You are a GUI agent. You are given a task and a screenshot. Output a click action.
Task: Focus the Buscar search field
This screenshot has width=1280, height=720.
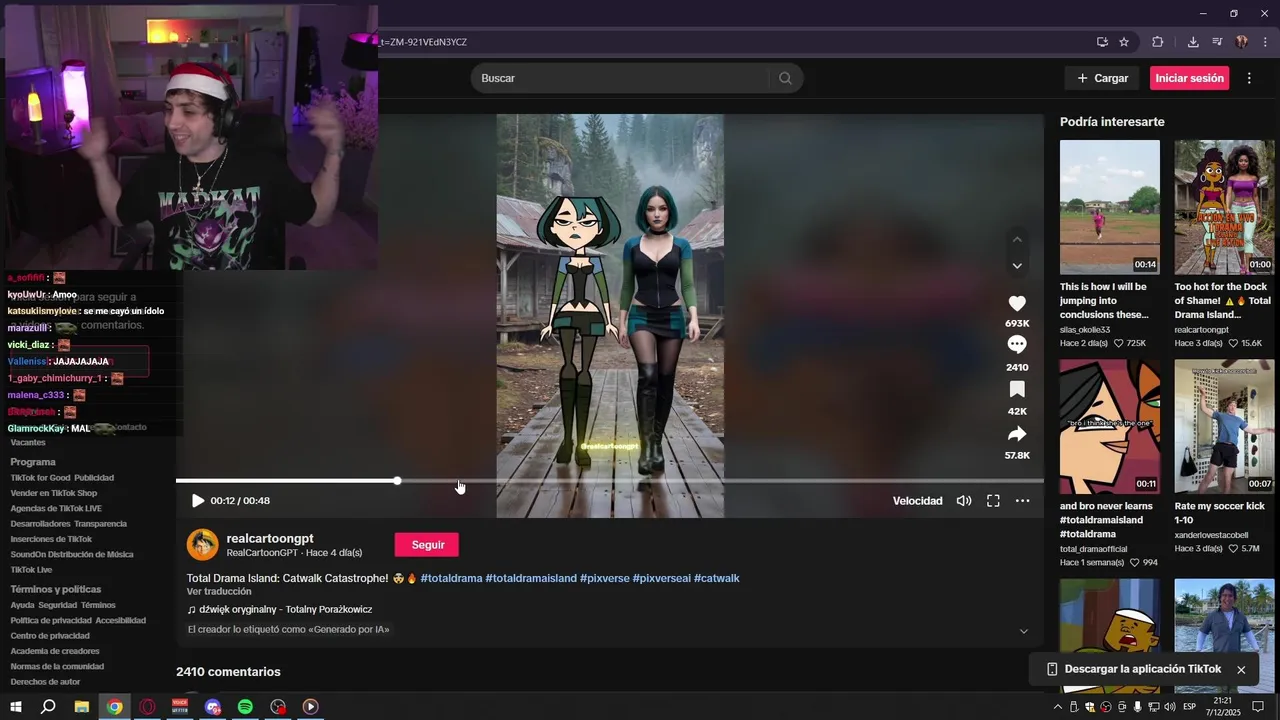(x=620, y=78)
